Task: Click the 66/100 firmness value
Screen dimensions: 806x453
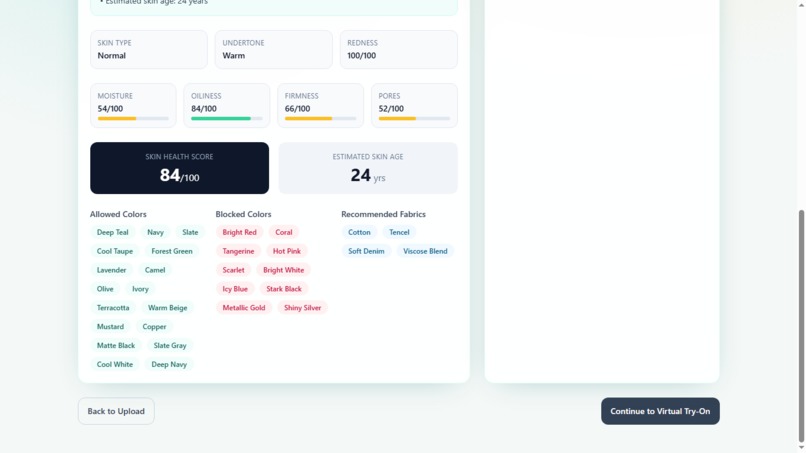Action: 297,108
